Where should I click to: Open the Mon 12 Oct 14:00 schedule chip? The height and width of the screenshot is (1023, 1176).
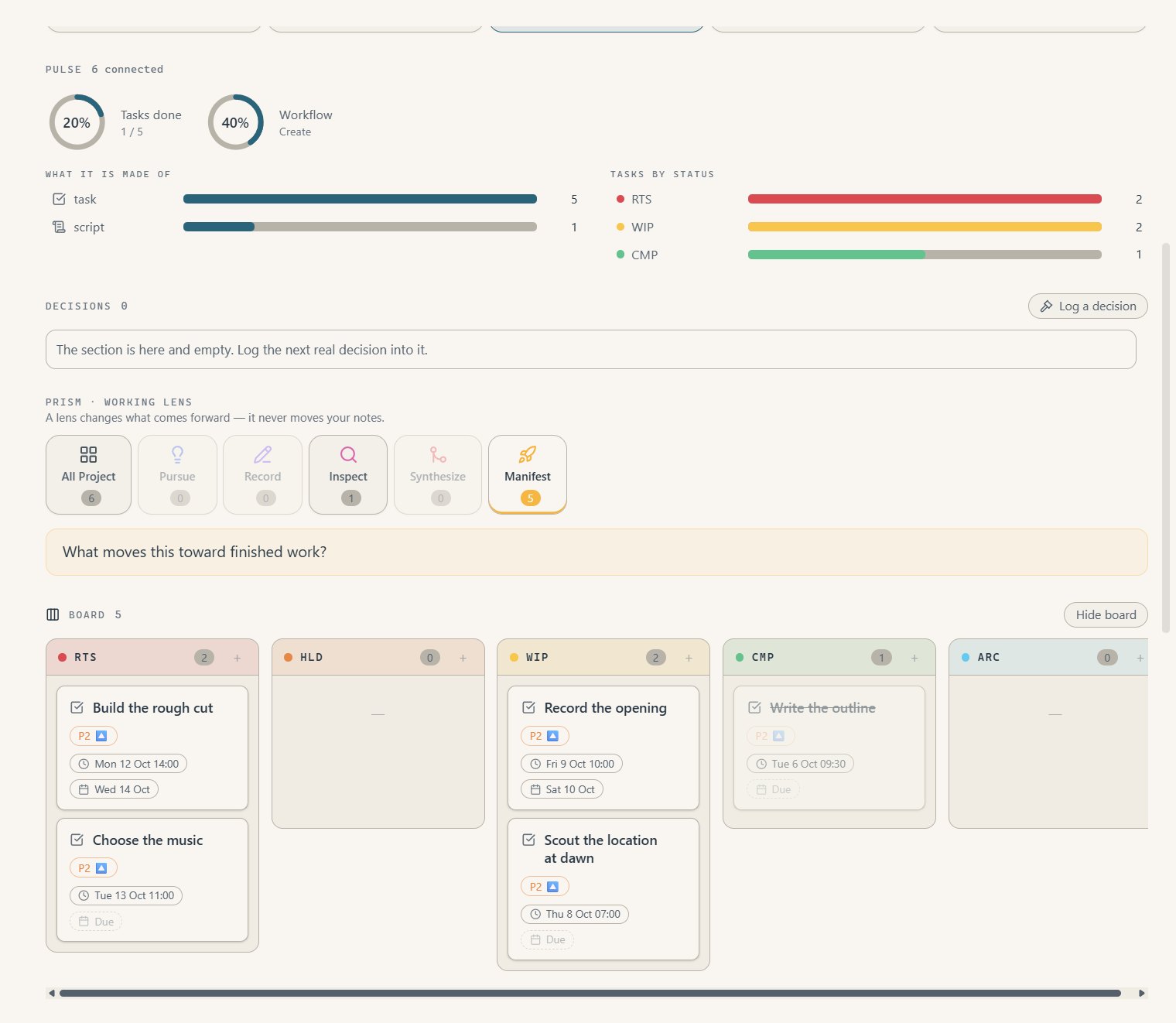pos(128,764)
